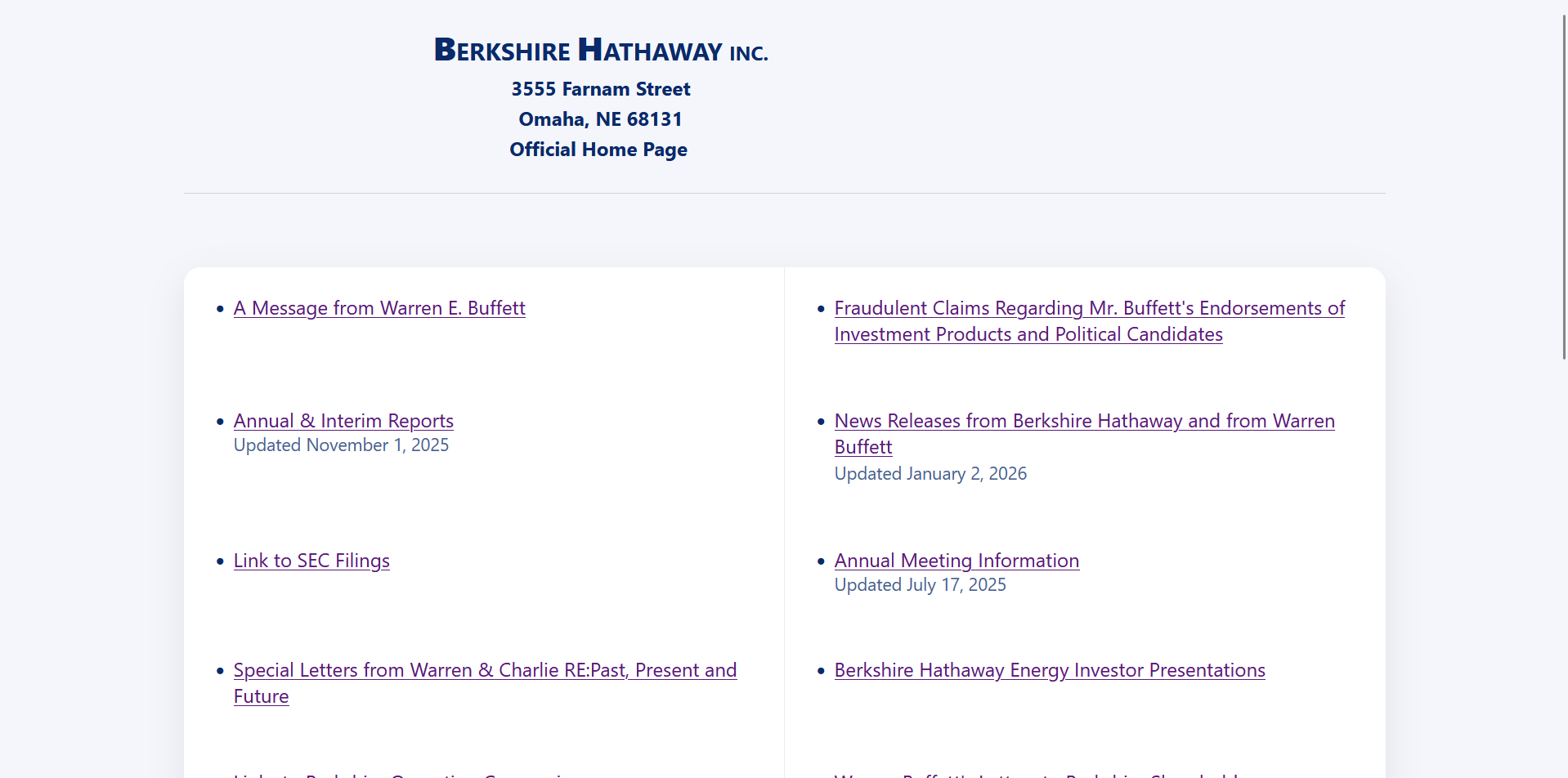Open the Fraudulent Claims Regarding Endorsements link
Viewport: 1568px width, 778px height.
1089,308
